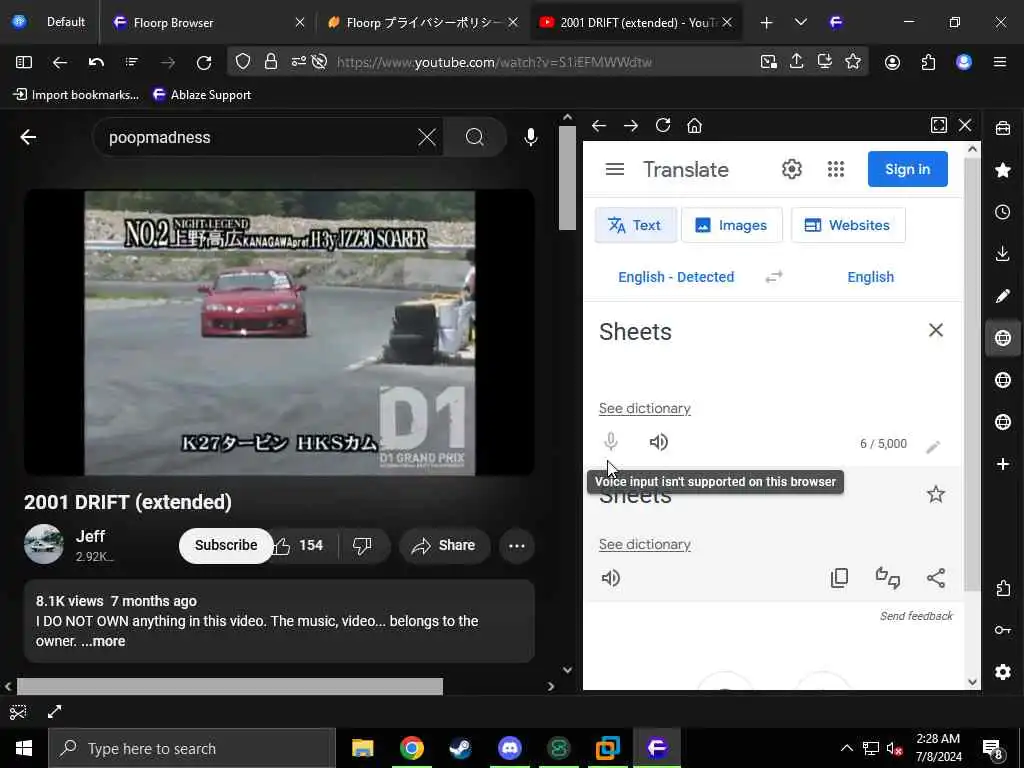The width and height of the screenshot is (1024, 768).
Task: Select the Websites translation tab
Action: tap(848, 225)
